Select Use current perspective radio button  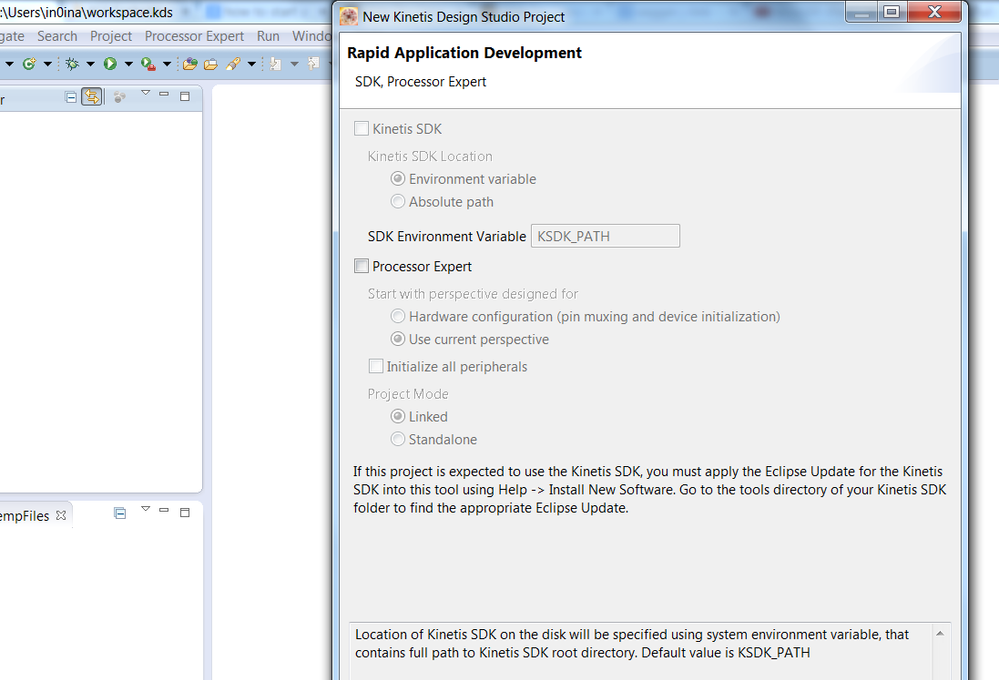[x=398, y=339]
